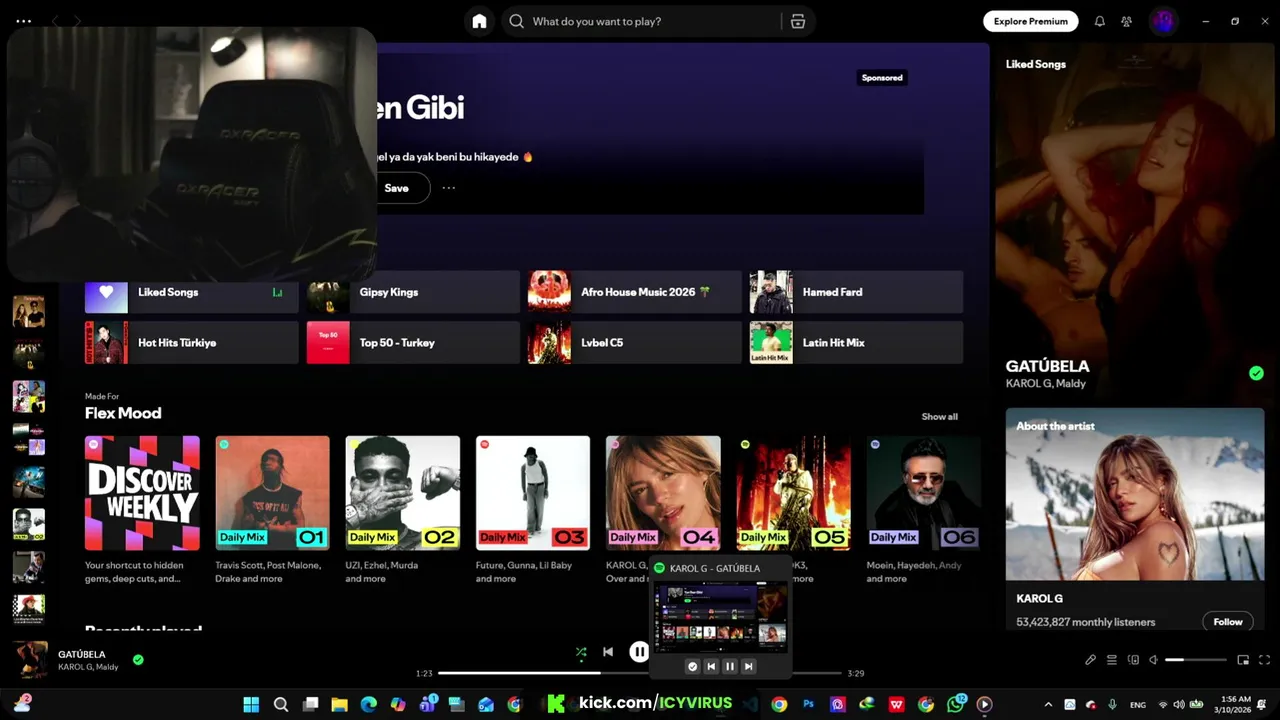Click Liked Songs header in right panel
Viewport: 1280px width, 720px height.
point(1036,64)
